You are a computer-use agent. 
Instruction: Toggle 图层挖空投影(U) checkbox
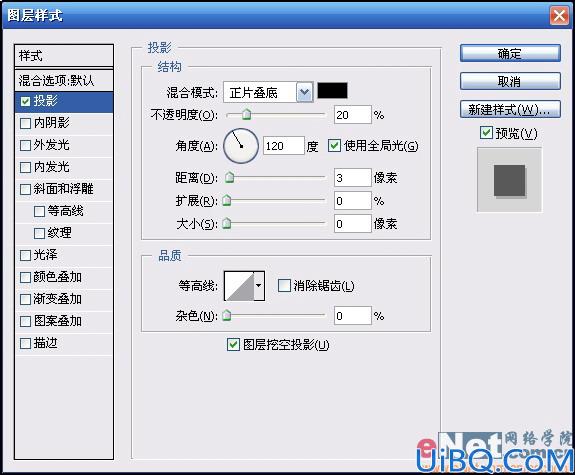coord(233,344)
